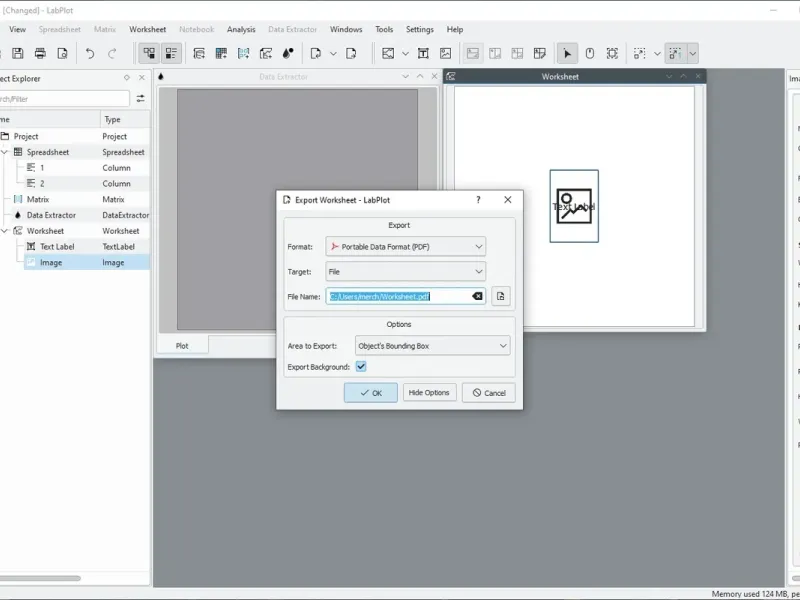The image size is (800, 600).
Task: Click the Type column header
Action: tap(125, 119)
